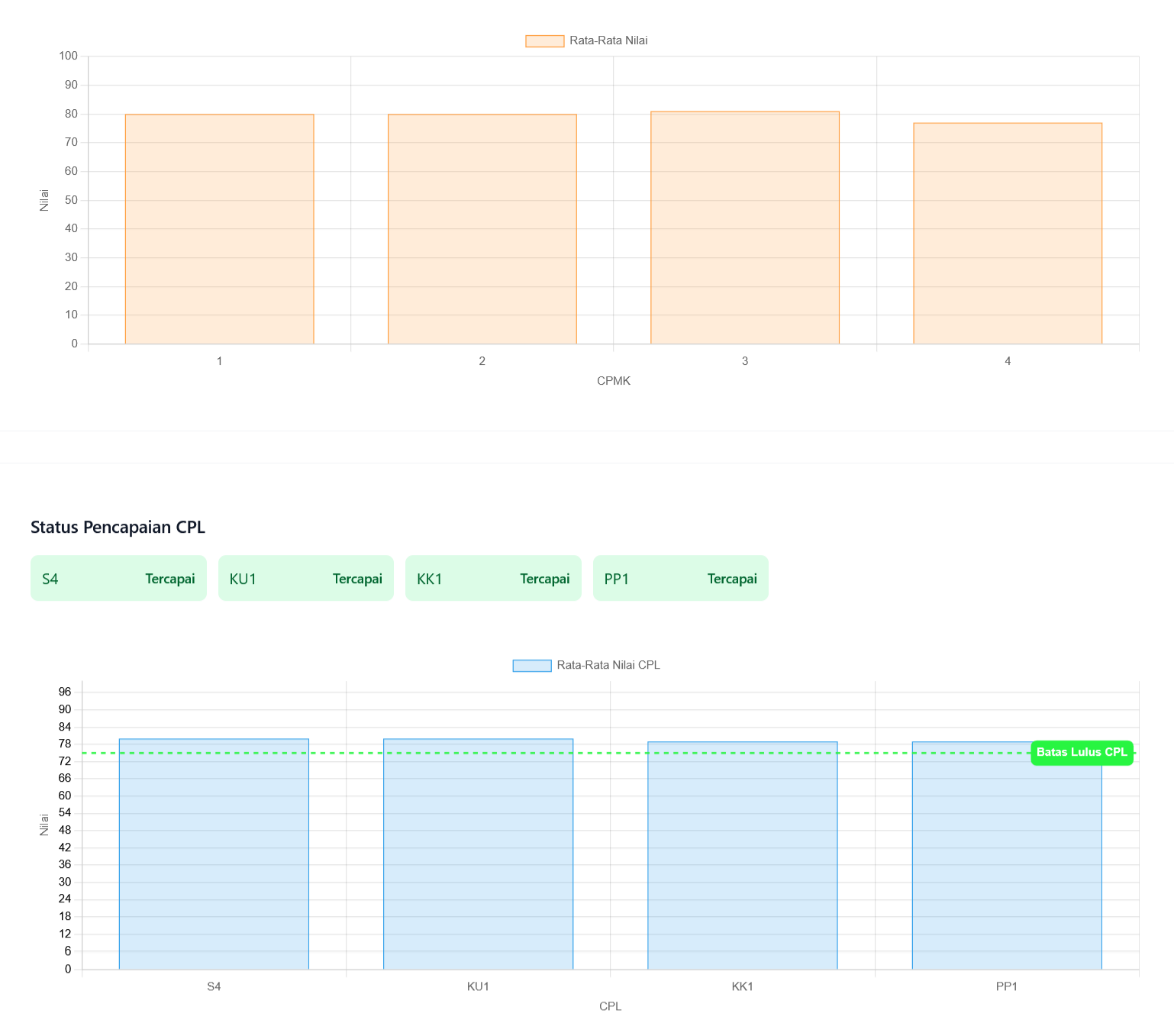Click the CPL x-axis title
1174x1036 pixels.
[610, 1006]
